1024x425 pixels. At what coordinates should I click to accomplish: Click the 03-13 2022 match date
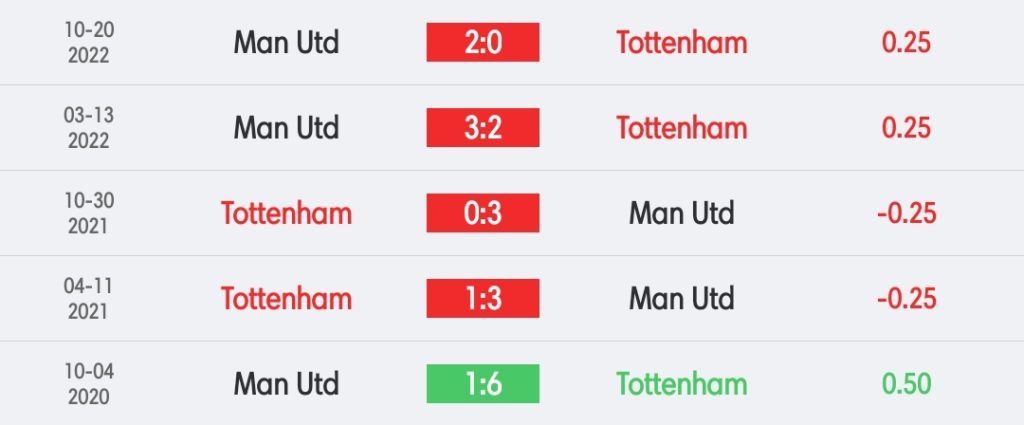coord(89,128)
